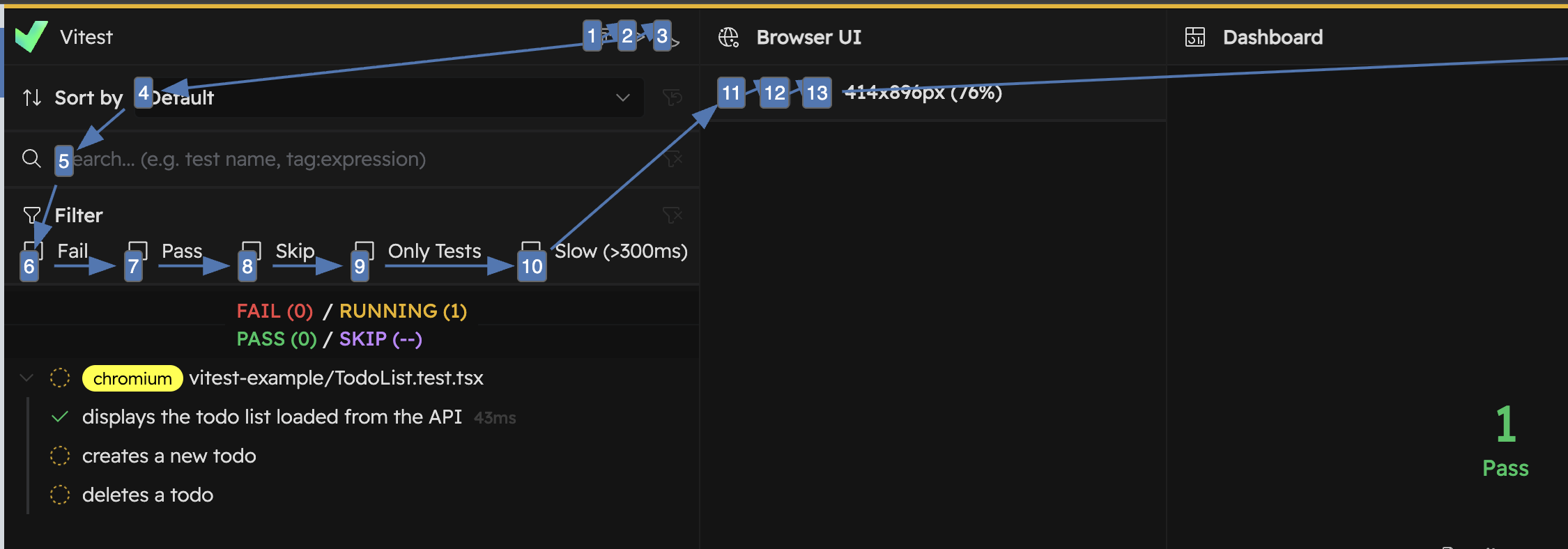
Task: Click the Browser UI globe icon
Action: coord(728,37)
